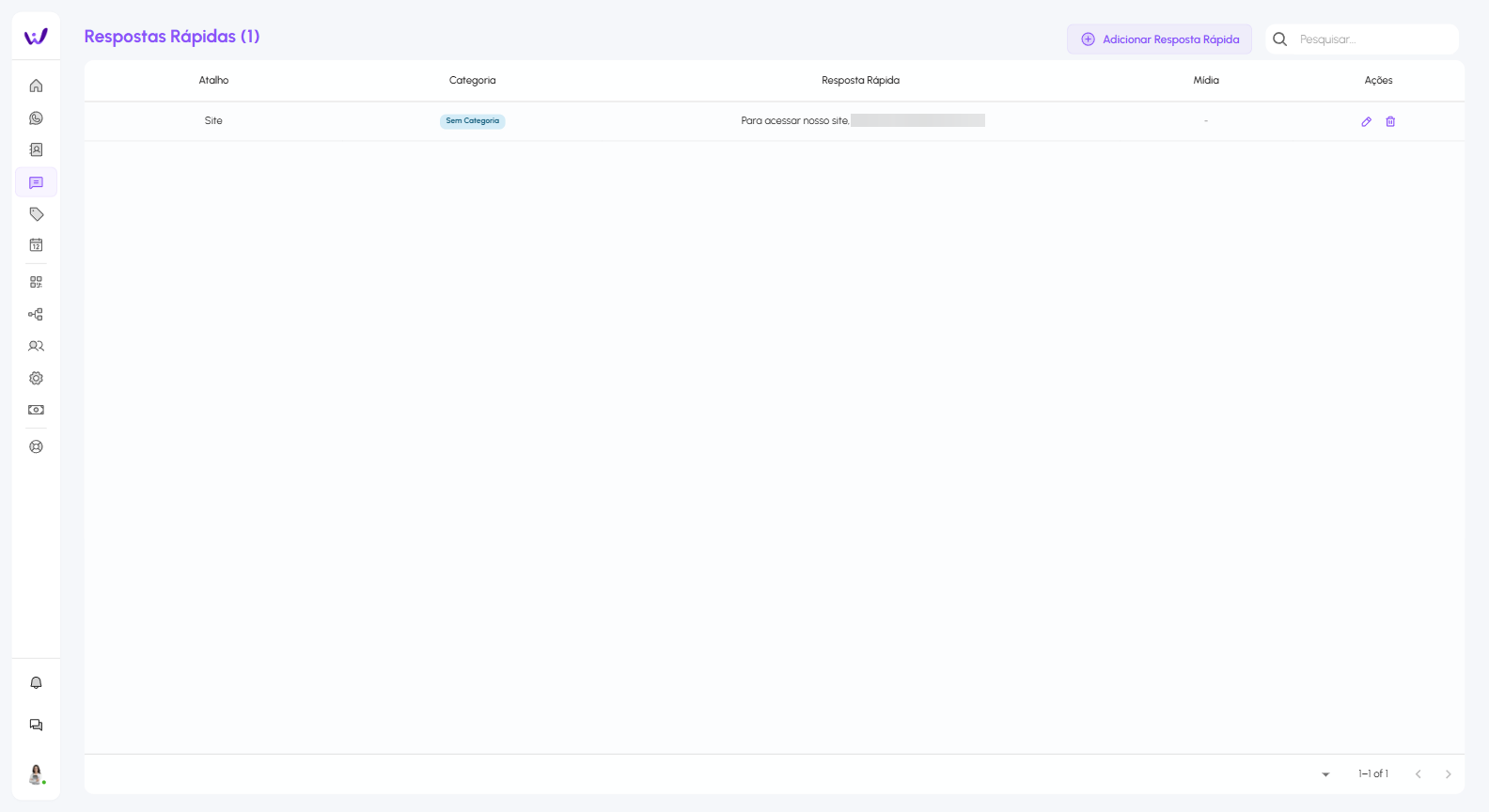Delete the Site quick response

coord(1390,121)
